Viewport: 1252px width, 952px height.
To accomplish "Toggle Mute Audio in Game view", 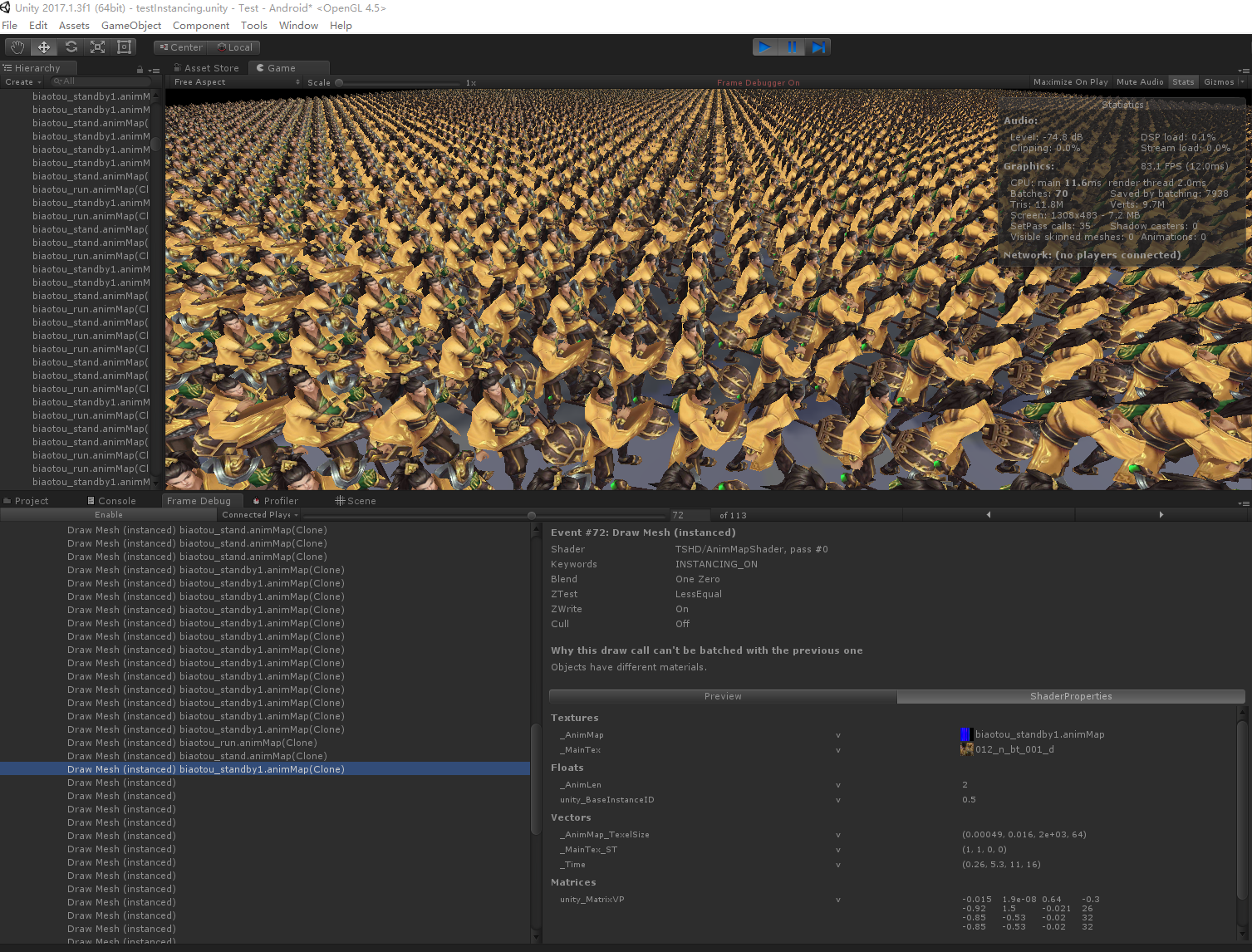I will click(x=1140, y=82).
